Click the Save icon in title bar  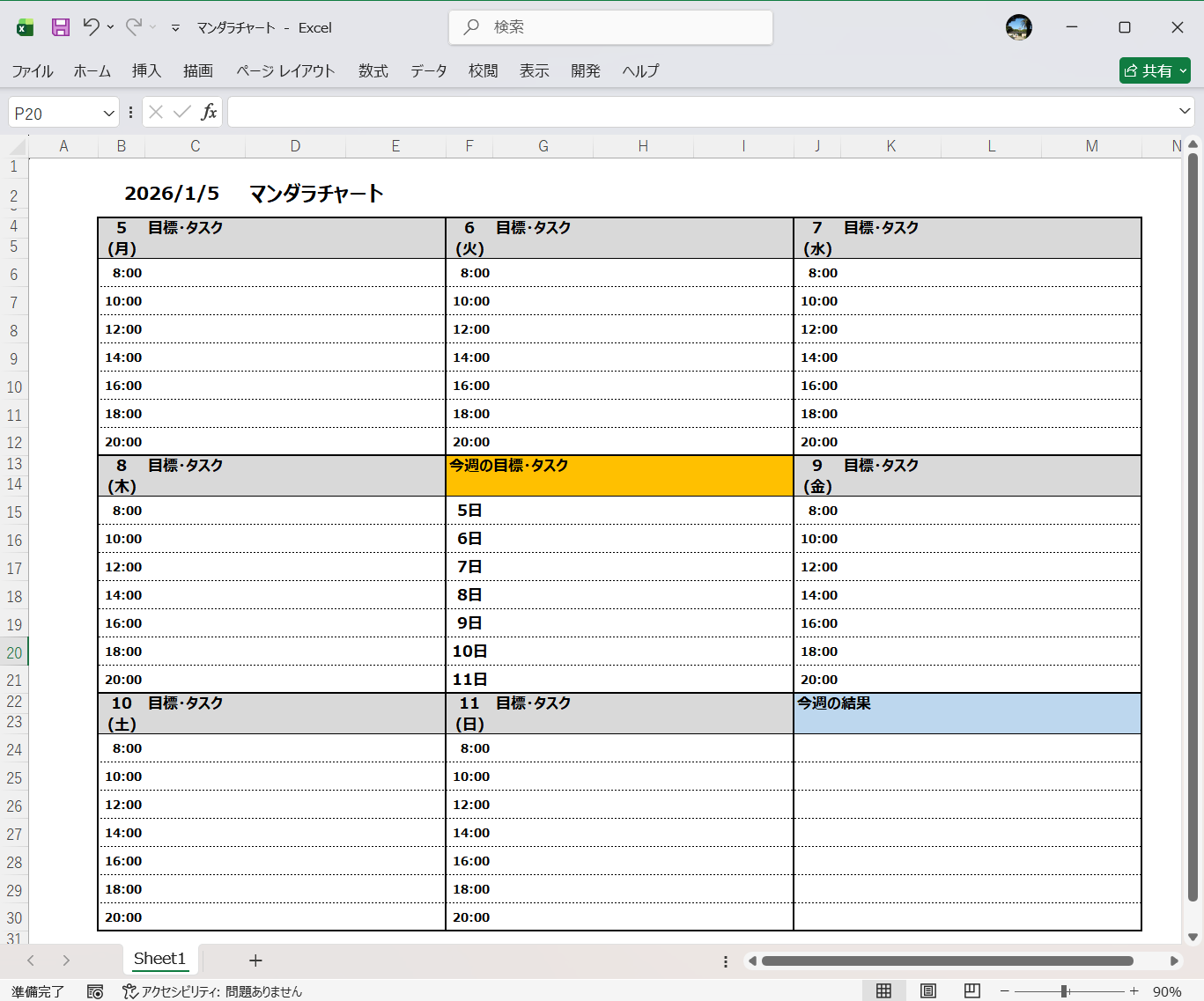[60, 27]
